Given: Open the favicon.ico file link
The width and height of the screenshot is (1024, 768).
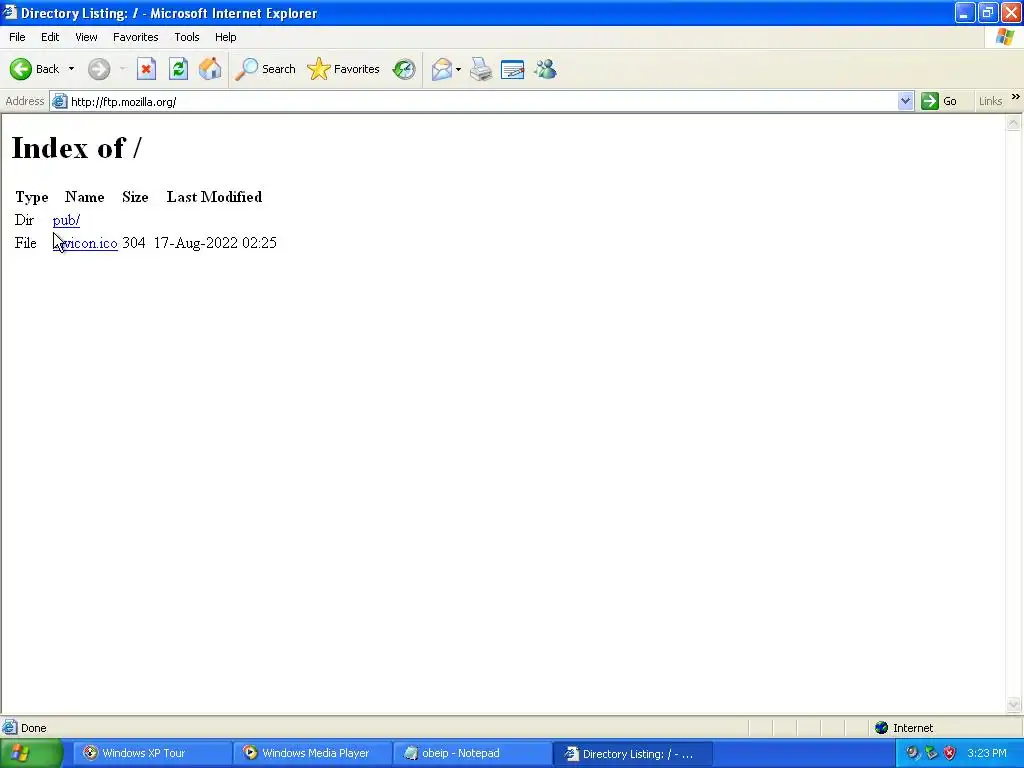Looking at the screenshot, I should 85,243.
